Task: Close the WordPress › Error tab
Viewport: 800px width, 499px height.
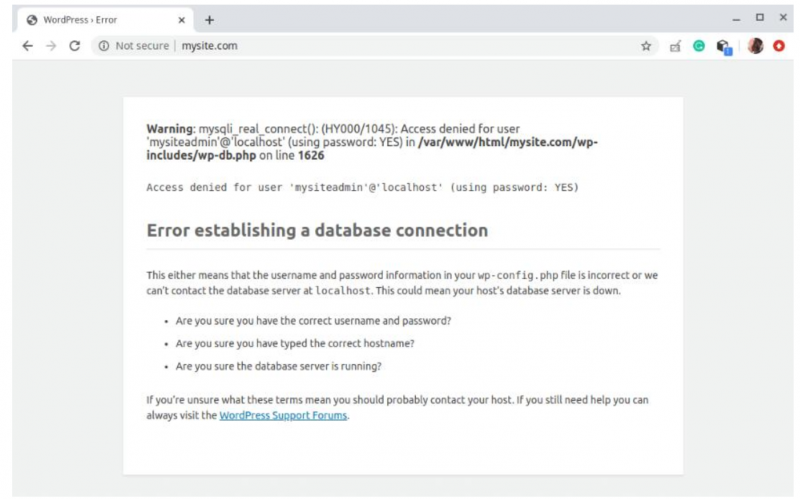Action: (182, 20)
